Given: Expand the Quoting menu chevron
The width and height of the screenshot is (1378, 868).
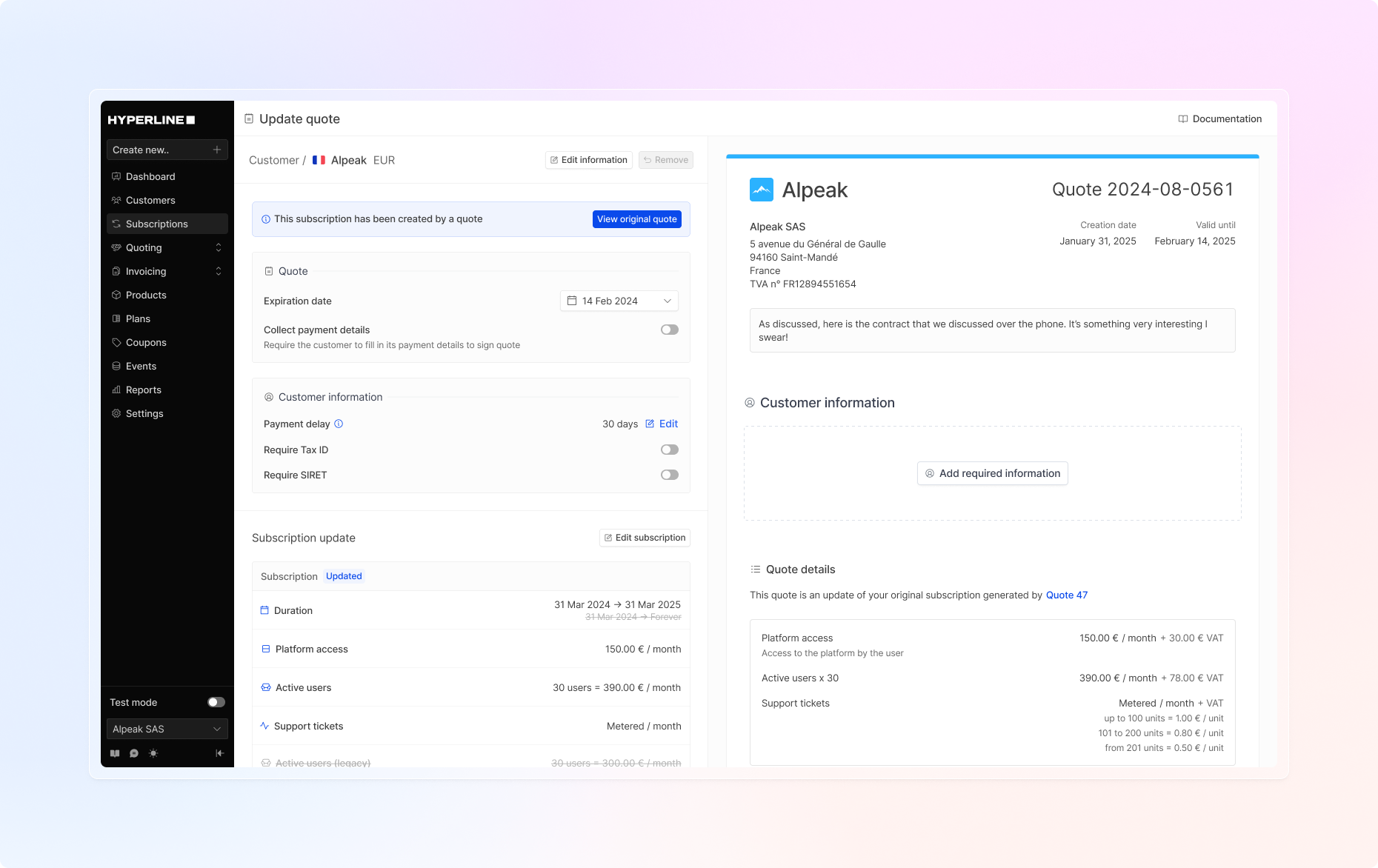Looking at the screenshot, I should [219, 247].
